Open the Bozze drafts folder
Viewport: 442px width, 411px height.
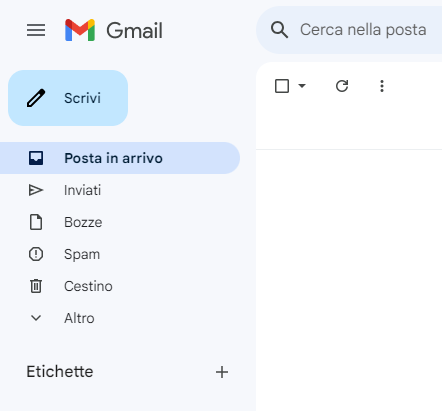pyautogui.click(x=120, y=222)
